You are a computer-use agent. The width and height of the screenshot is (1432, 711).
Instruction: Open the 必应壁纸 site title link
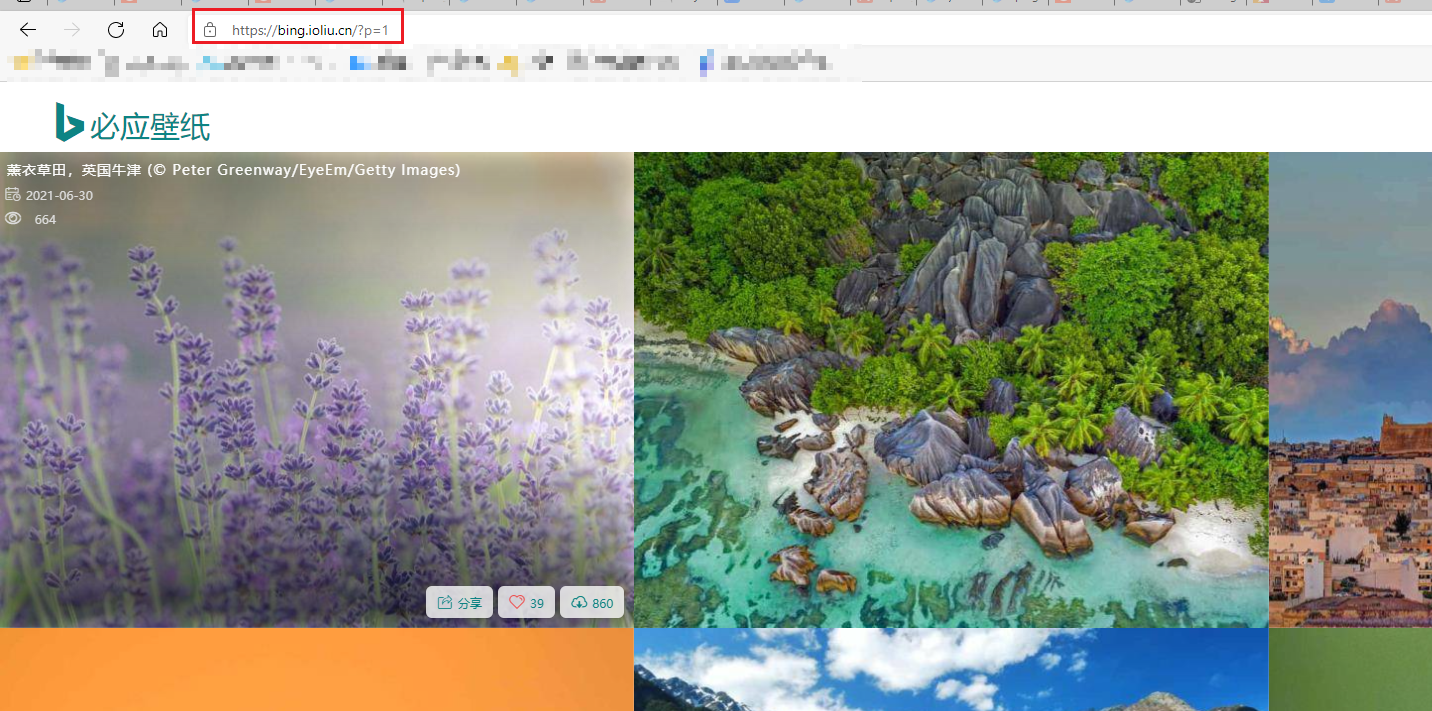[150, 126]
